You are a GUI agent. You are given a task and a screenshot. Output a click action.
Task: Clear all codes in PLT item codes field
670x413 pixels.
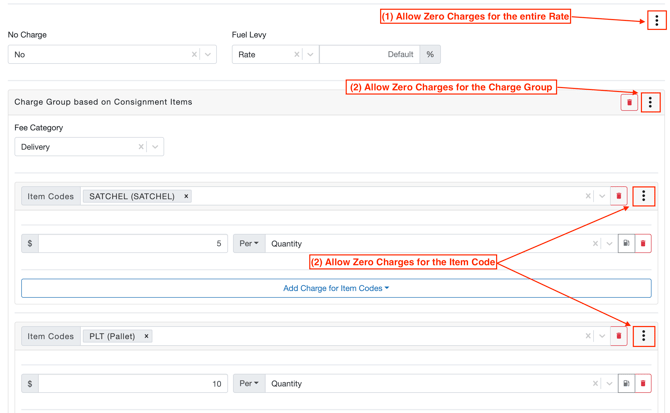pyautogui.click(x=588, y=336)
